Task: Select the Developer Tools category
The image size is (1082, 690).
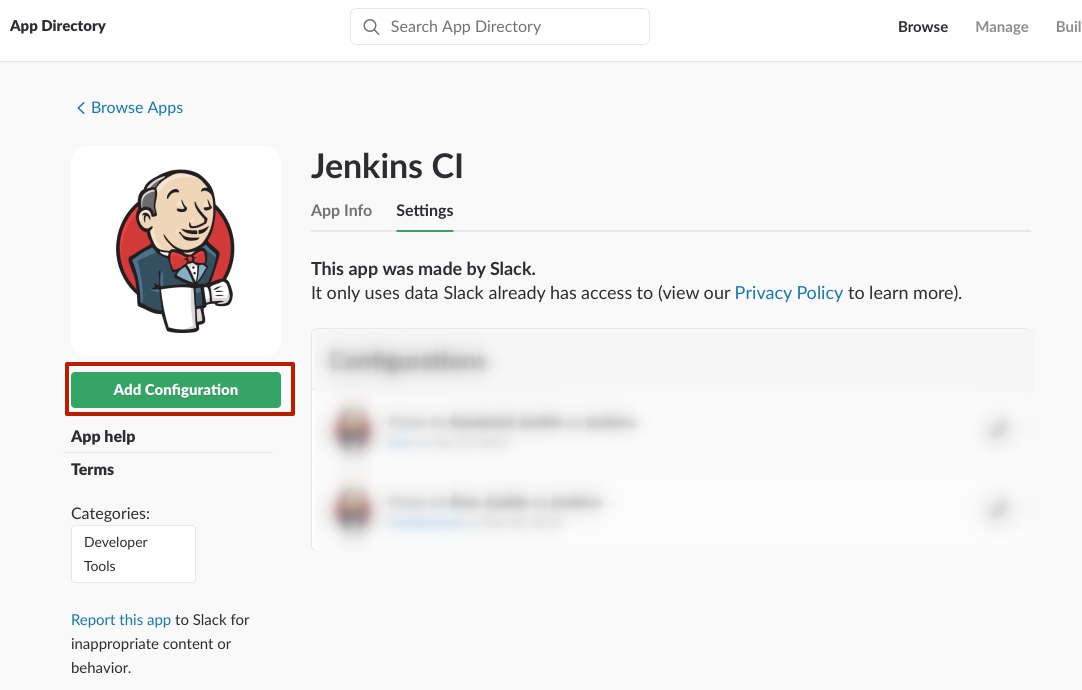Action: tap(133, 554)
